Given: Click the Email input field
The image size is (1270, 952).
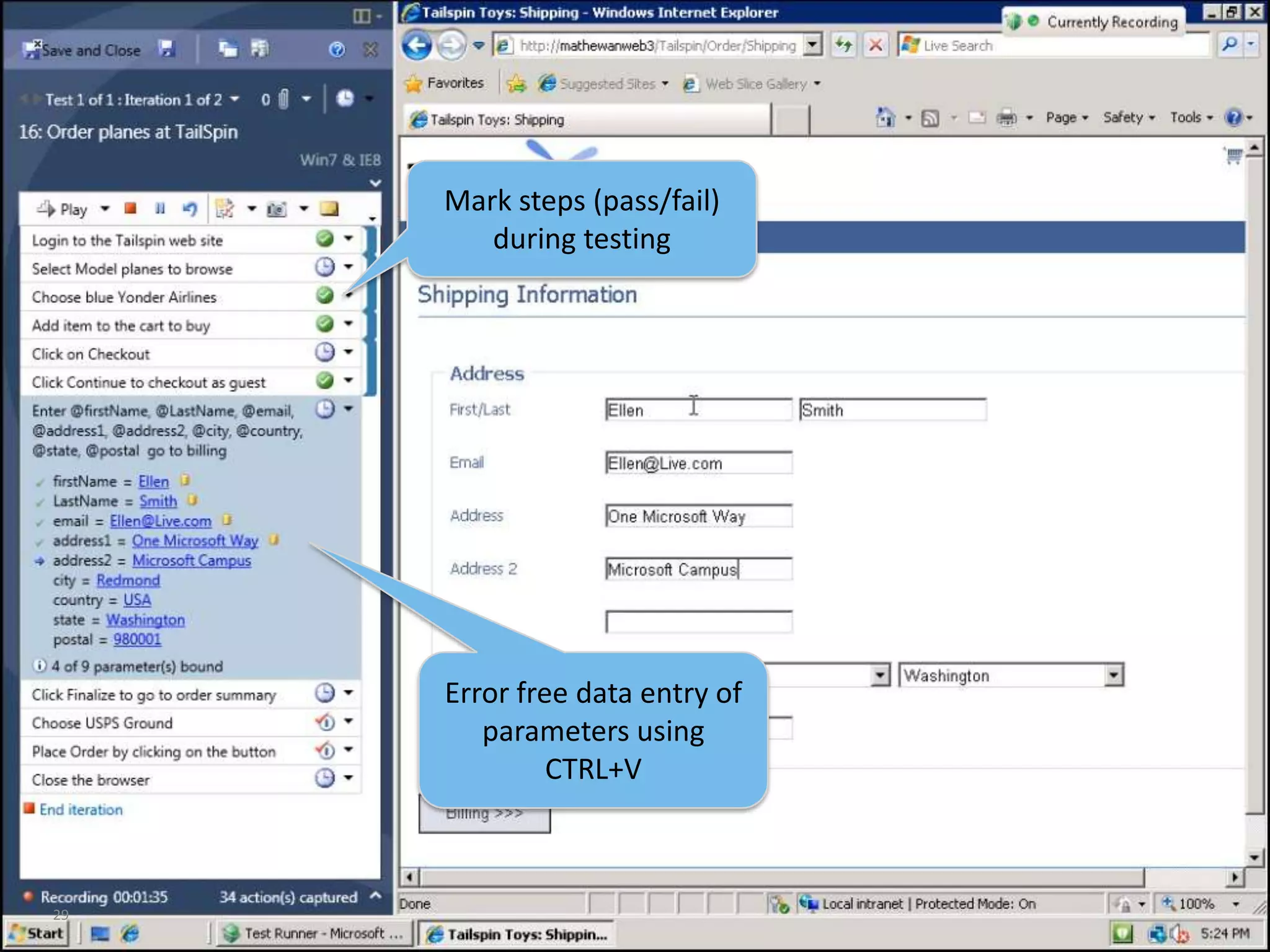Looking at the screenshot, I should coord(698,463).
